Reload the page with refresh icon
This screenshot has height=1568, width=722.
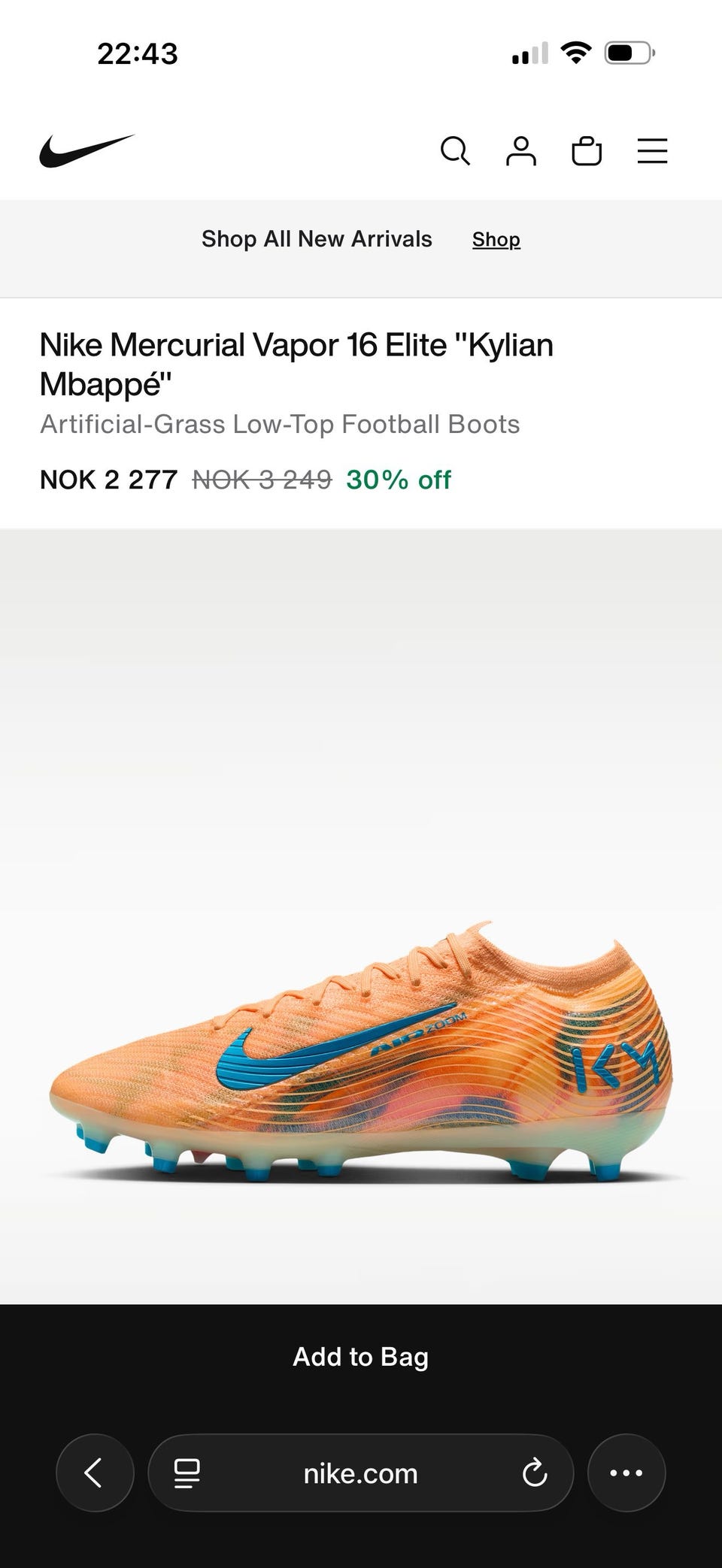pyautogui.click(x=535, y=1473)
